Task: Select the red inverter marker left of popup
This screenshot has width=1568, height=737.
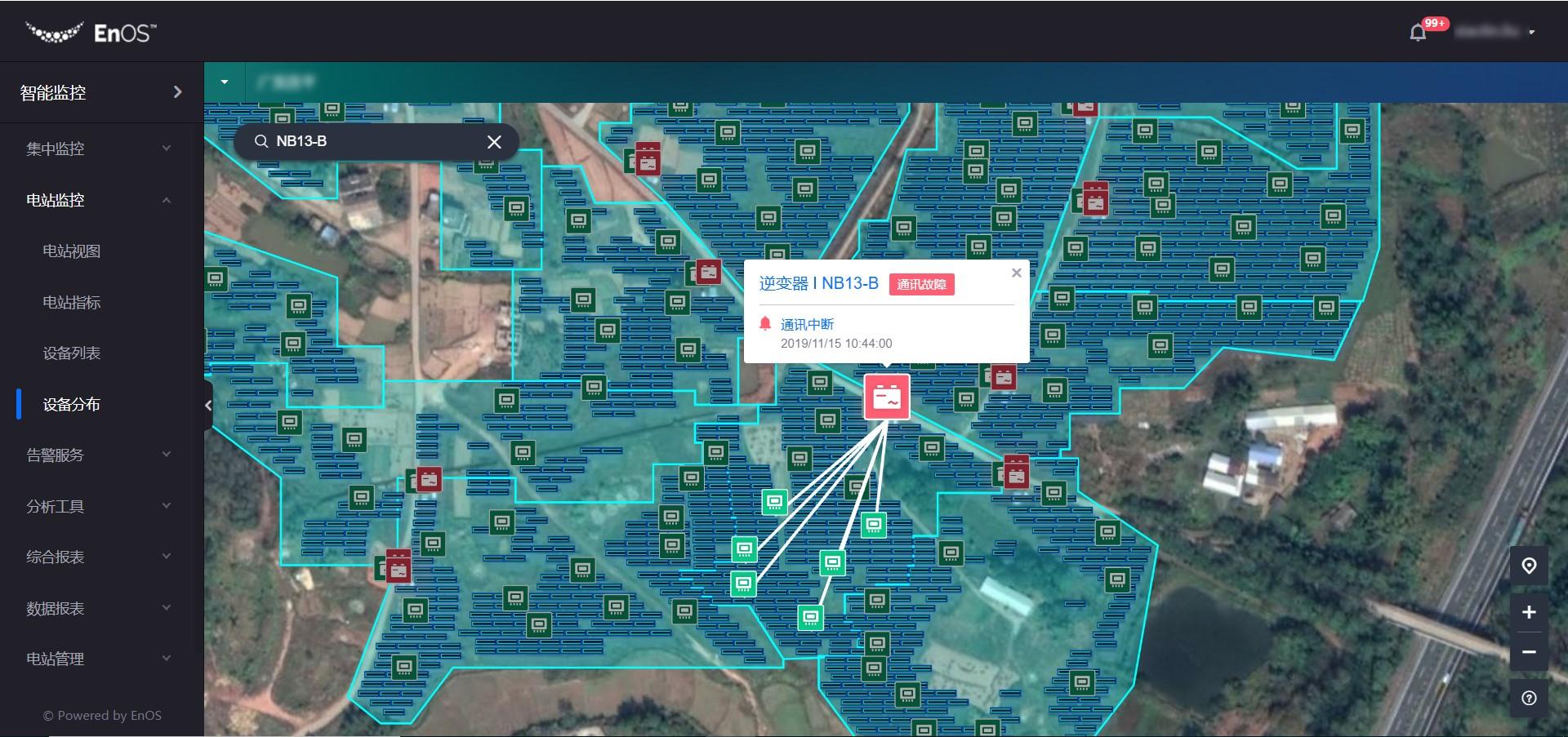Action: pyautogui.click(x=708, y=271)
